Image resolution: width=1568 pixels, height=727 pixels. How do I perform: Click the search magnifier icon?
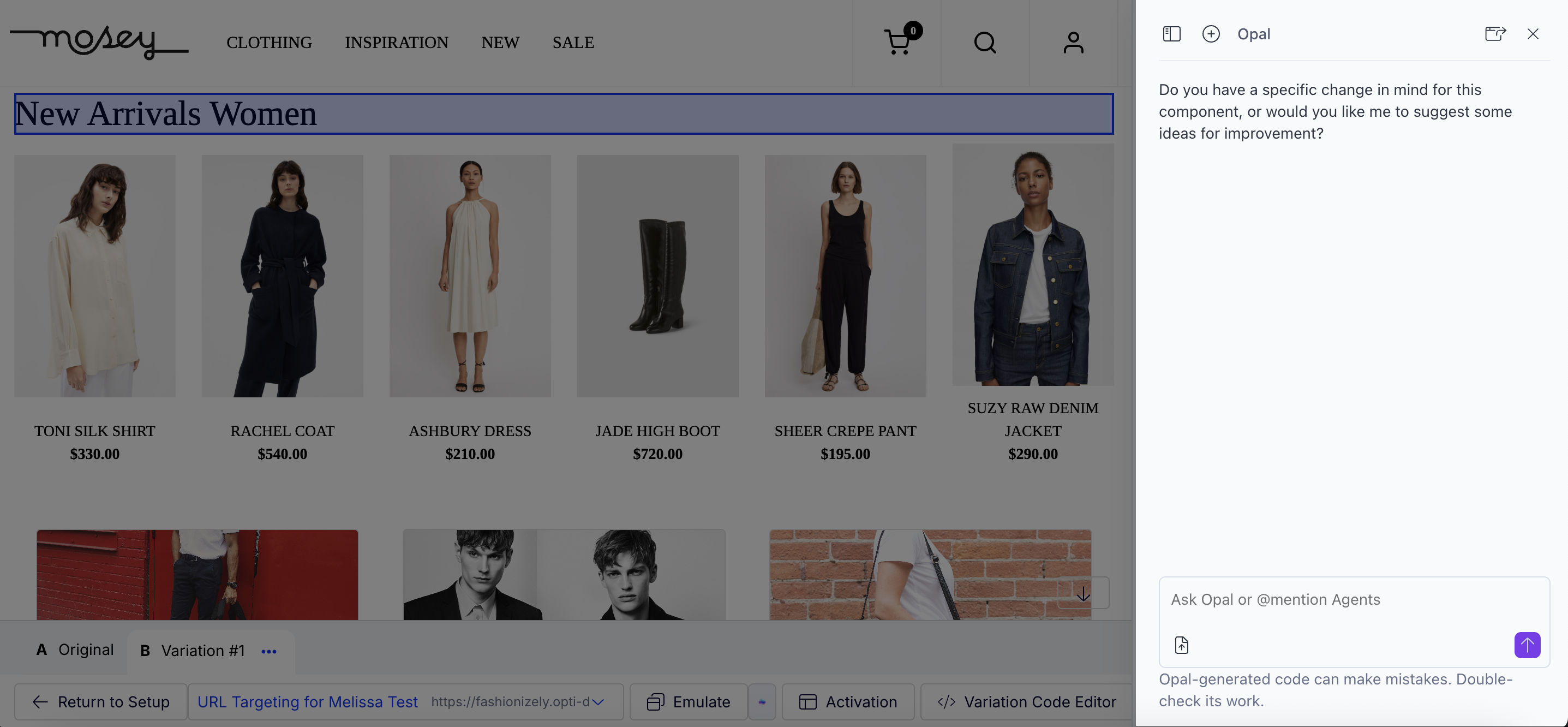click(x=985, y=43)
